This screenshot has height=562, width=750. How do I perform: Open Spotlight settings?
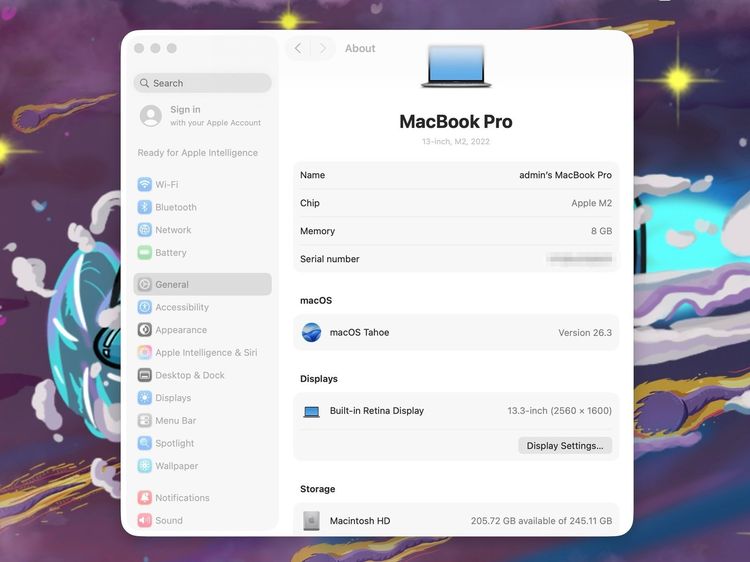203,443
